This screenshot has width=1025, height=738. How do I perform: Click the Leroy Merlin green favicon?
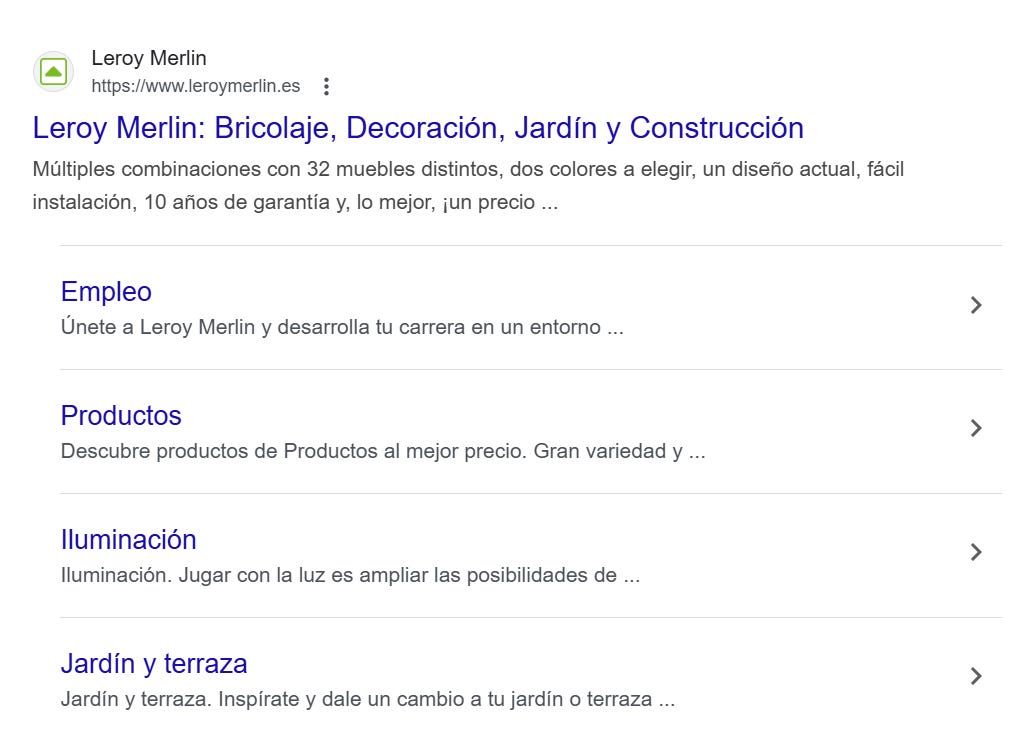point(53,71)
